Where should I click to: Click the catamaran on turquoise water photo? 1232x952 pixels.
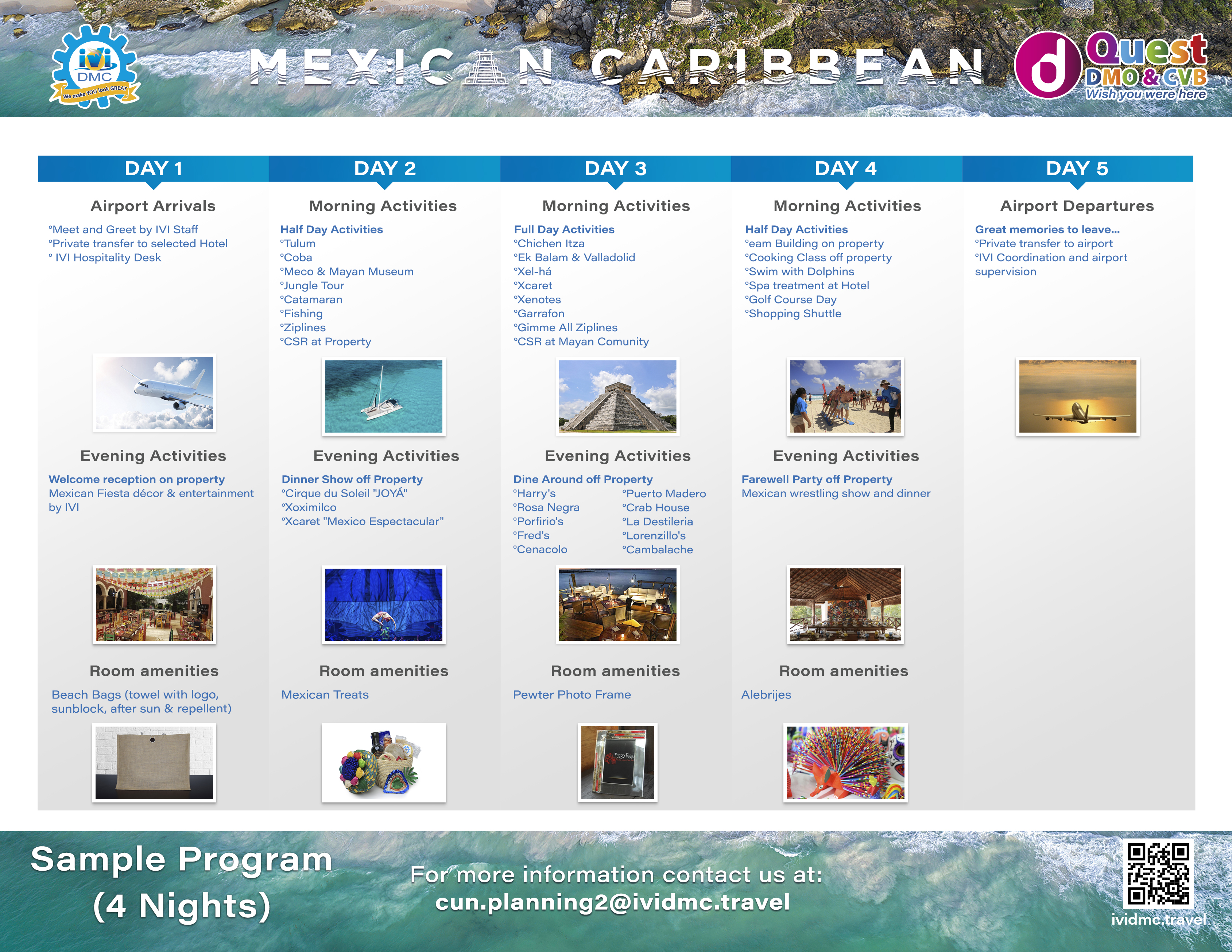[x=384, y=396]
